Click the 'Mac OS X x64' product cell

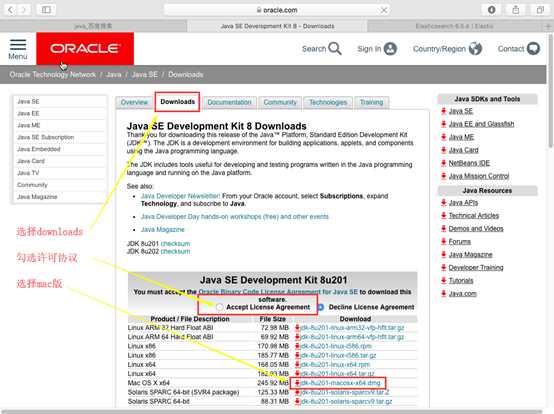pyautogui.click(x=148, y=383)
